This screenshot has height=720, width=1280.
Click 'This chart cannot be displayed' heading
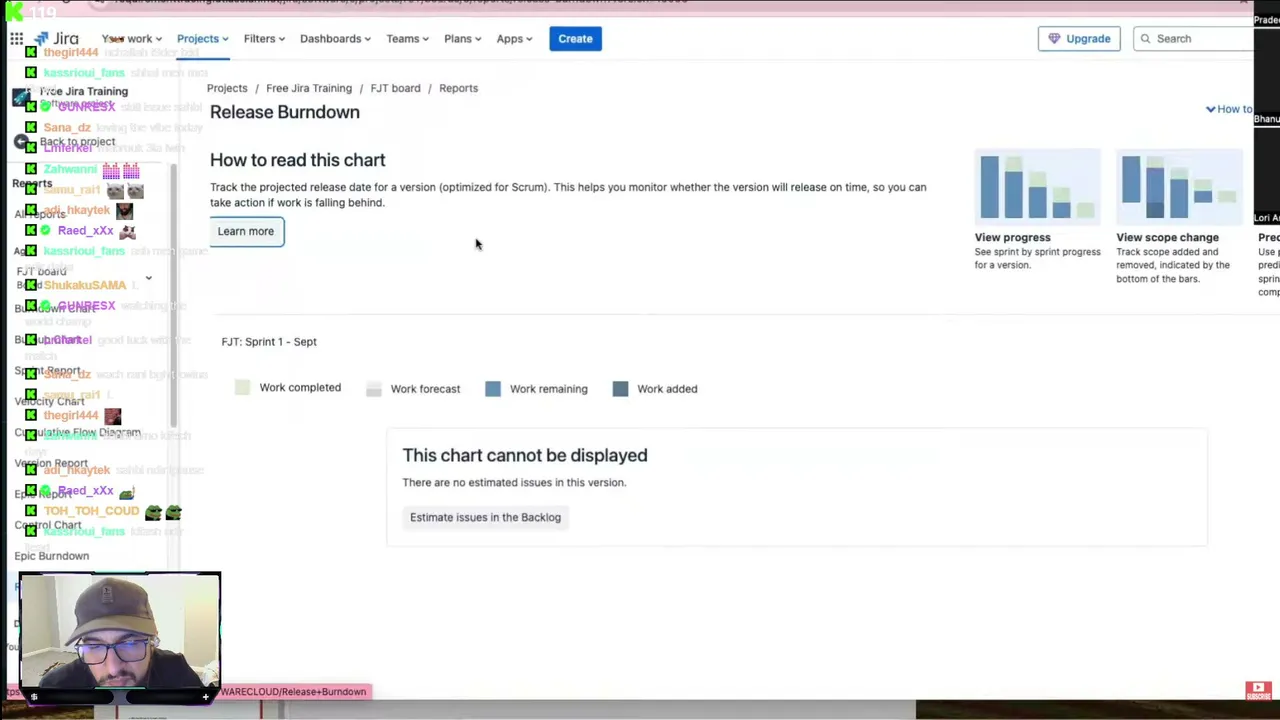[x=525, y=456]
